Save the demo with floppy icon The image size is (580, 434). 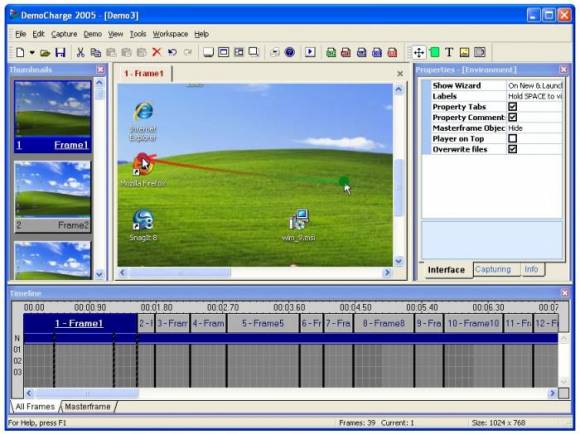(x=60, y=53)
